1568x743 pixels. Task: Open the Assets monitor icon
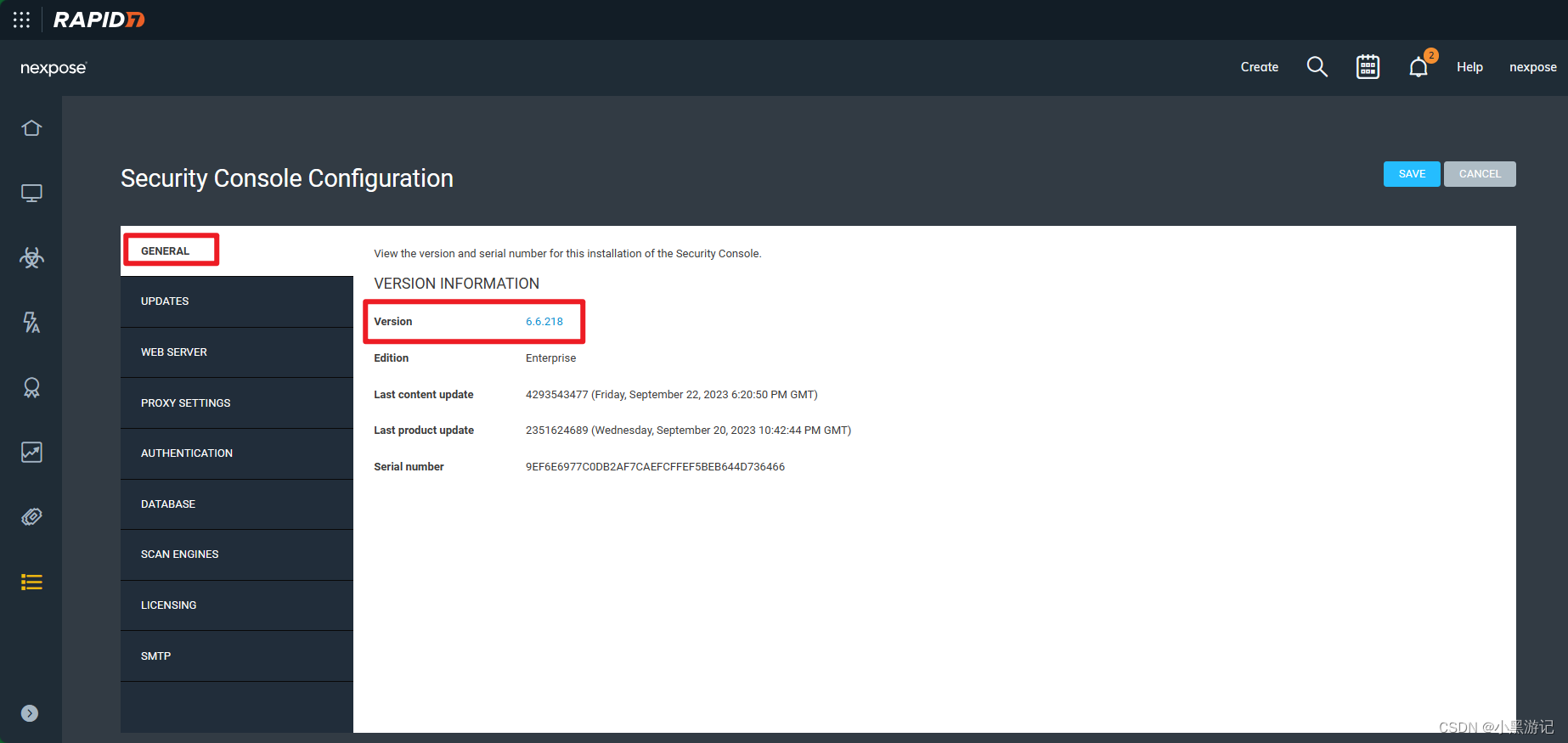coord(31,193)
